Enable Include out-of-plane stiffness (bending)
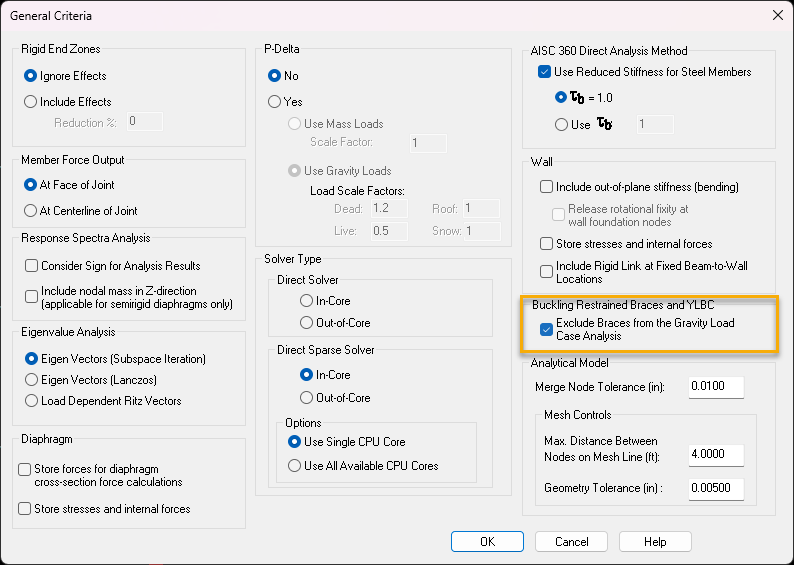 tap(546, 187)
